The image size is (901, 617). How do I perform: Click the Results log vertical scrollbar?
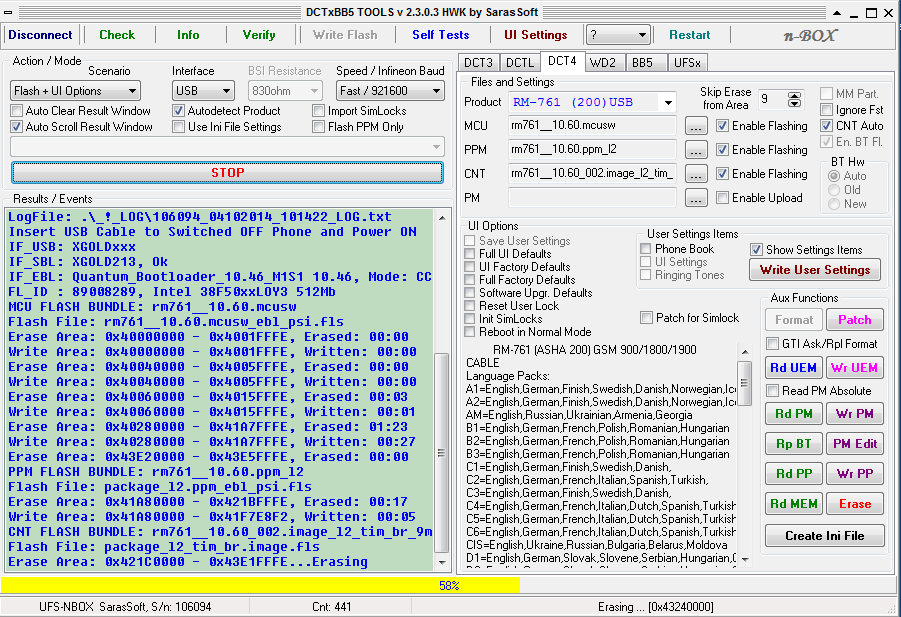[x=442, y=390]
